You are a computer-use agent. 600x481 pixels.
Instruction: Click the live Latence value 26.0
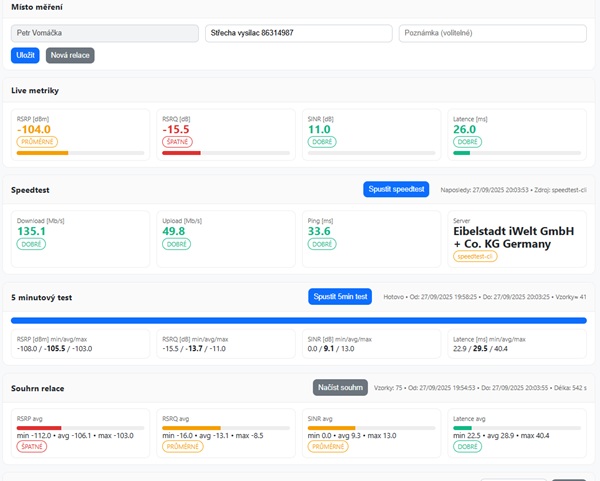coord(465,129)
